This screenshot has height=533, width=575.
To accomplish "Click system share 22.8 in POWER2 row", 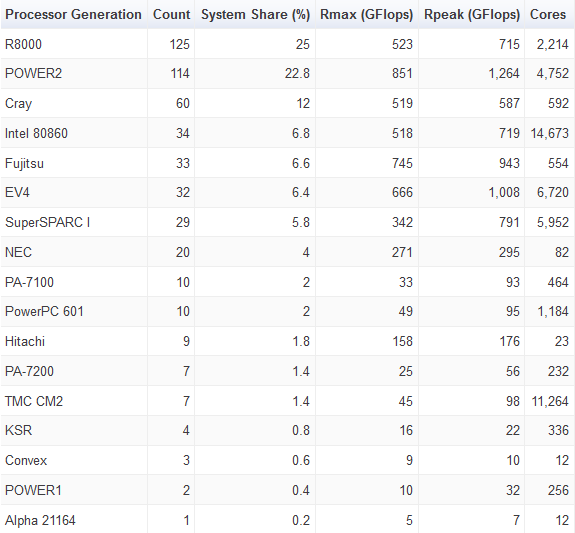I will tap(297, 73).
